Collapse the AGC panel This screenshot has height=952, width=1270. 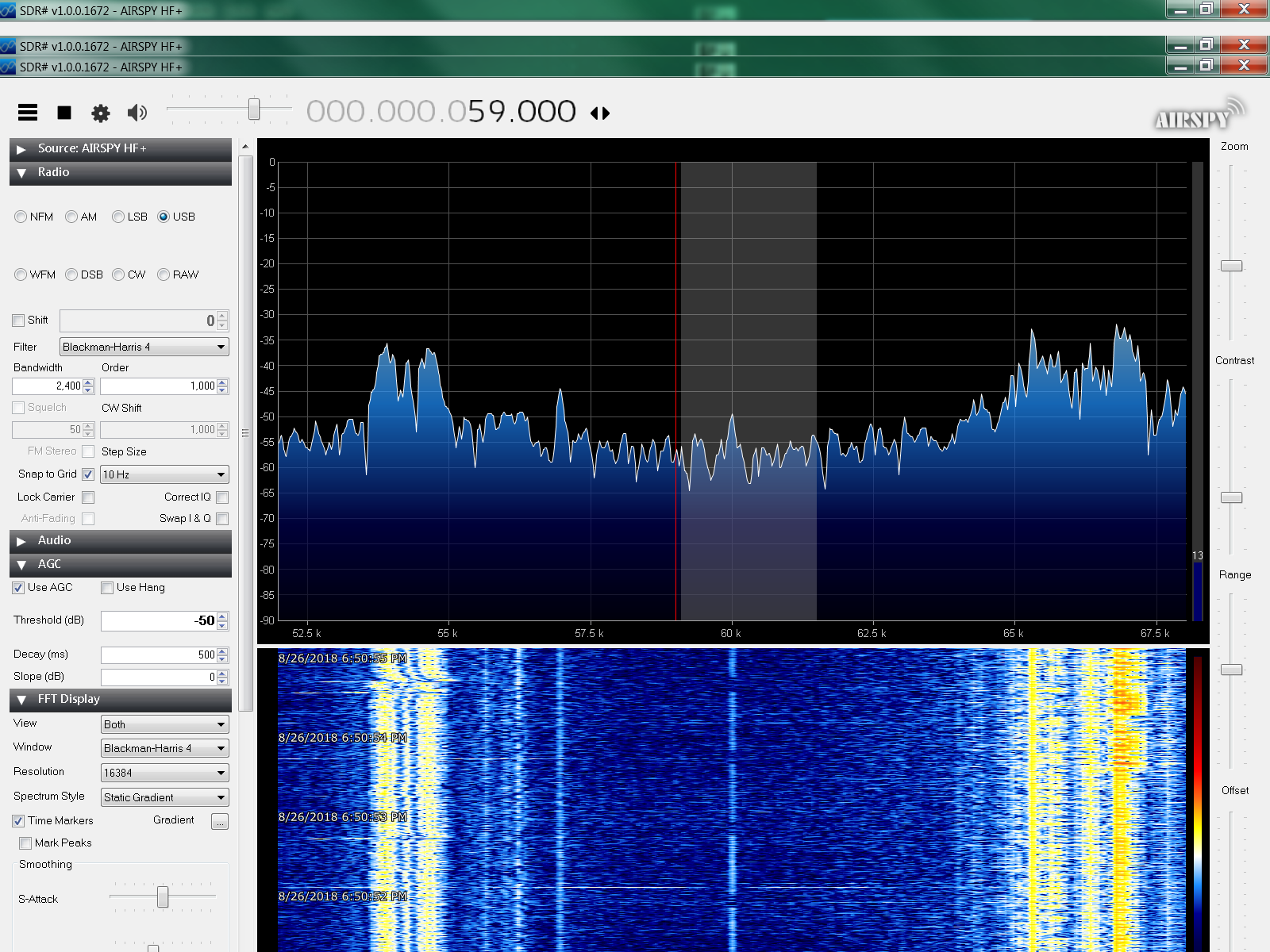click(121, 564)
